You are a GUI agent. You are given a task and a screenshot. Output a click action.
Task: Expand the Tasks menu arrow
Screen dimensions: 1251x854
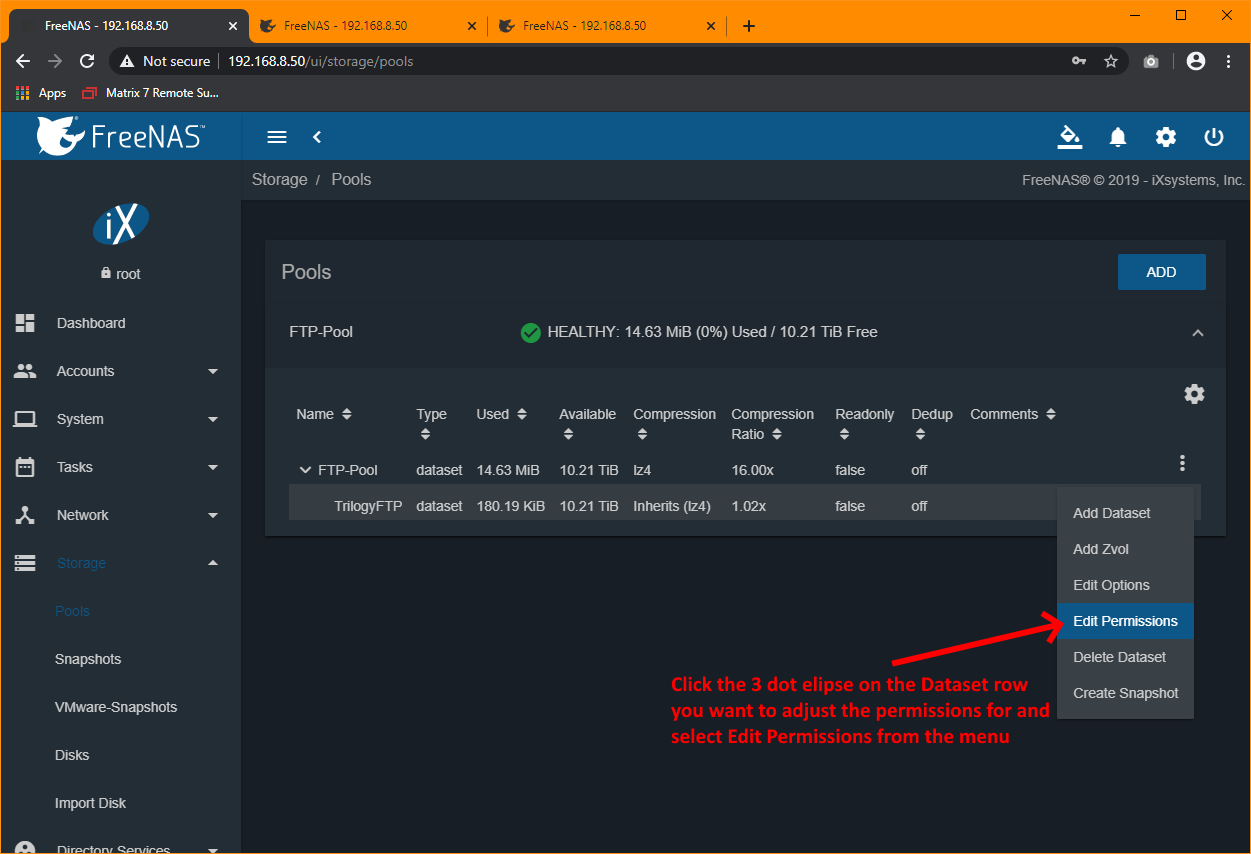[212, 467]
